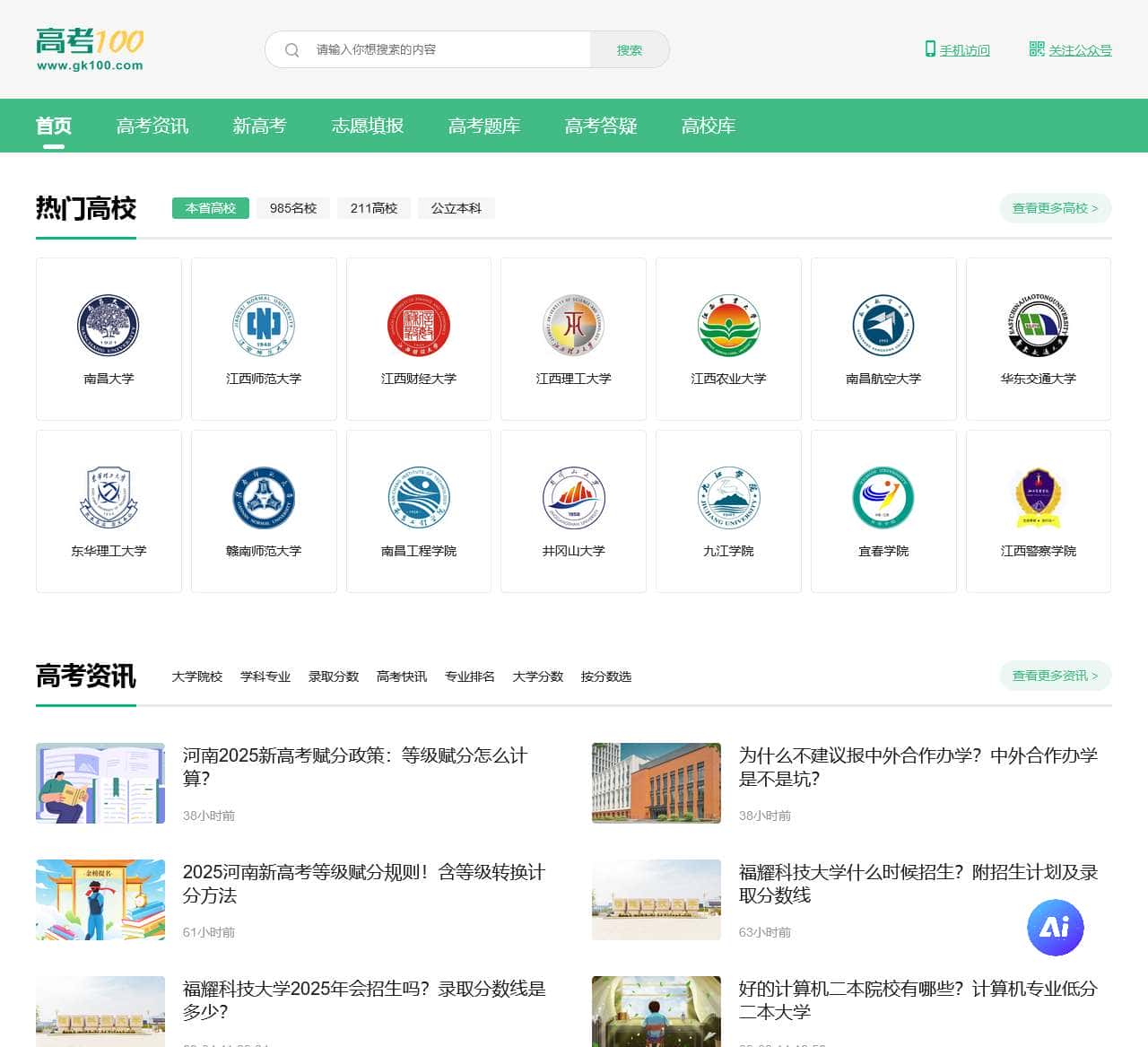Click the thumbnail beside 福耀科技大学什么时候招生
Viewport: 1148px width, 1047px height.
coord(657,900)
